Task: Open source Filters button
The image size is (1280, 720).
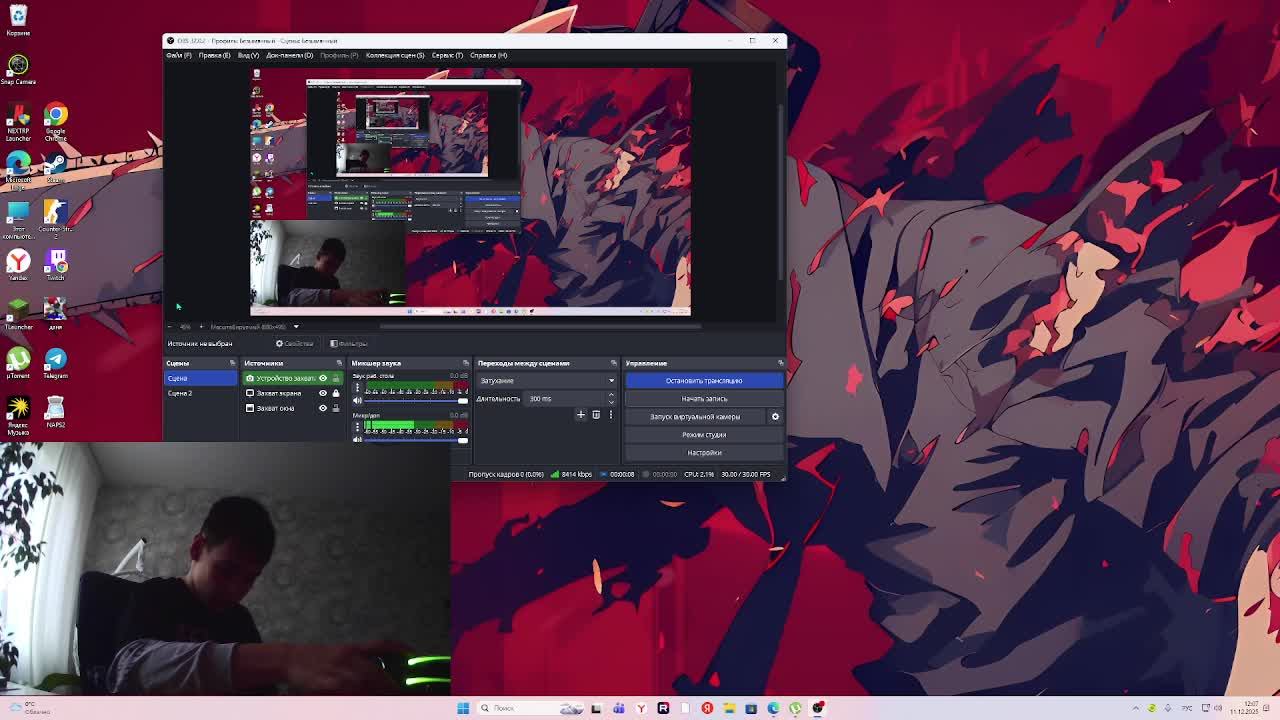Action: pyautogui.click(x=349, y=343)
